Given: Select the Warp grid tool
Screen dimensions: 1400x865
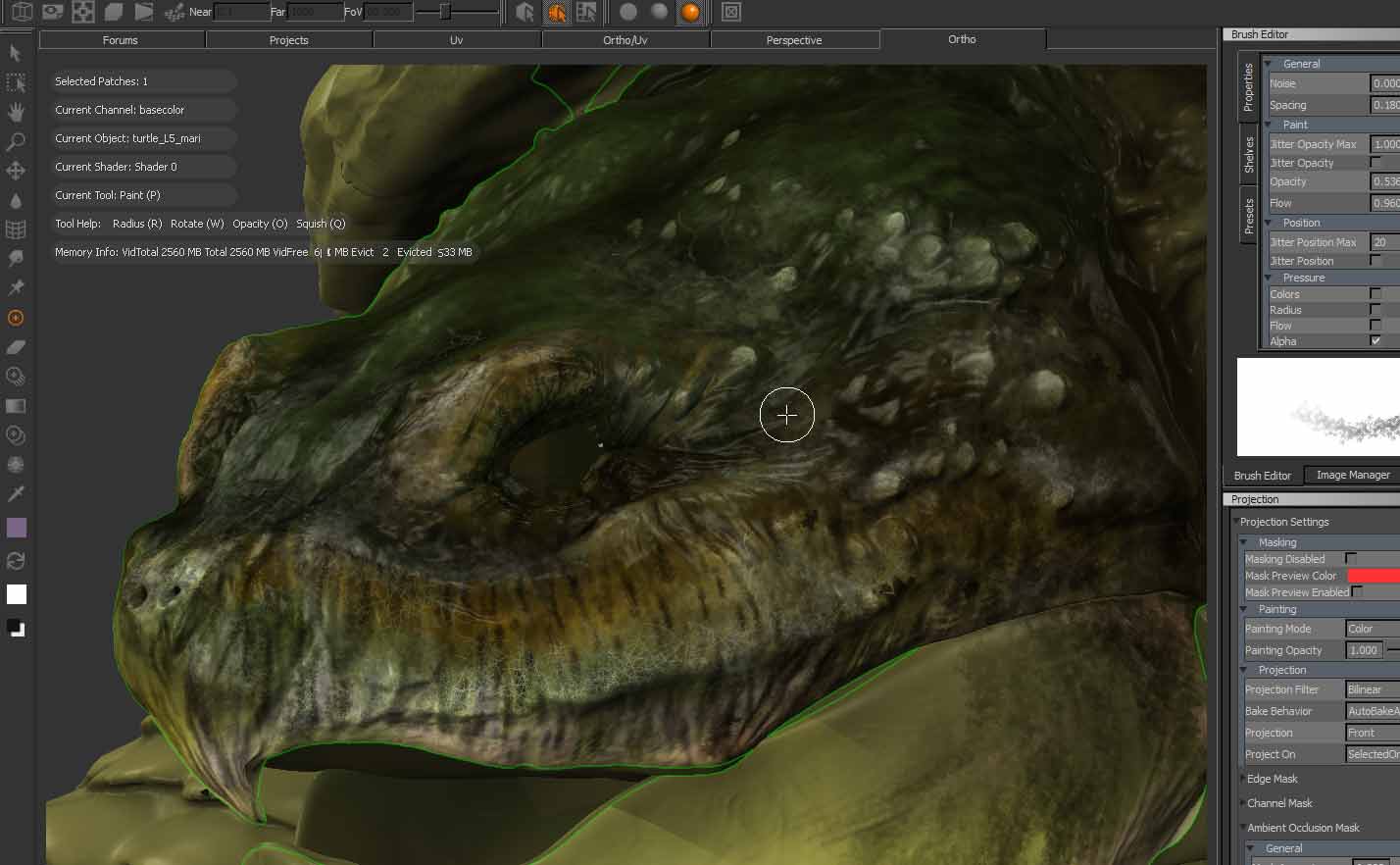Looking at the screenshot, I should (x=16, y=229).
